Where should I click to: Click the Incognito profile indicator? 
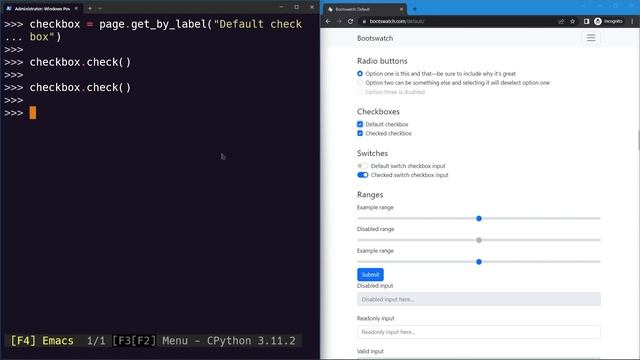pyautogui.click(x=608, y=21)
